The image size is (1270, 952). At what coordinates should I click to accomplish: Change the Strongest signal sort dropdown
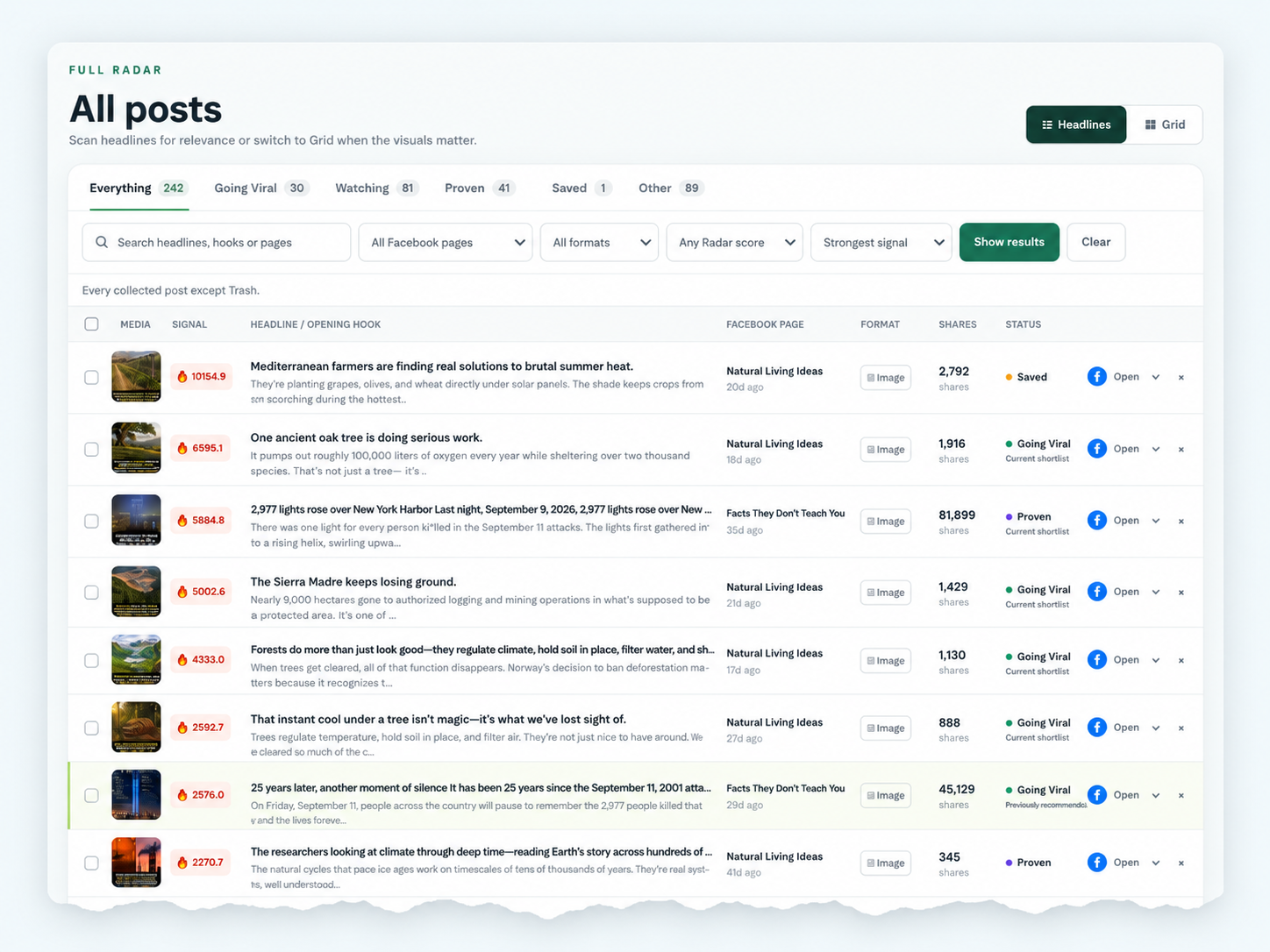click(881, 242)
